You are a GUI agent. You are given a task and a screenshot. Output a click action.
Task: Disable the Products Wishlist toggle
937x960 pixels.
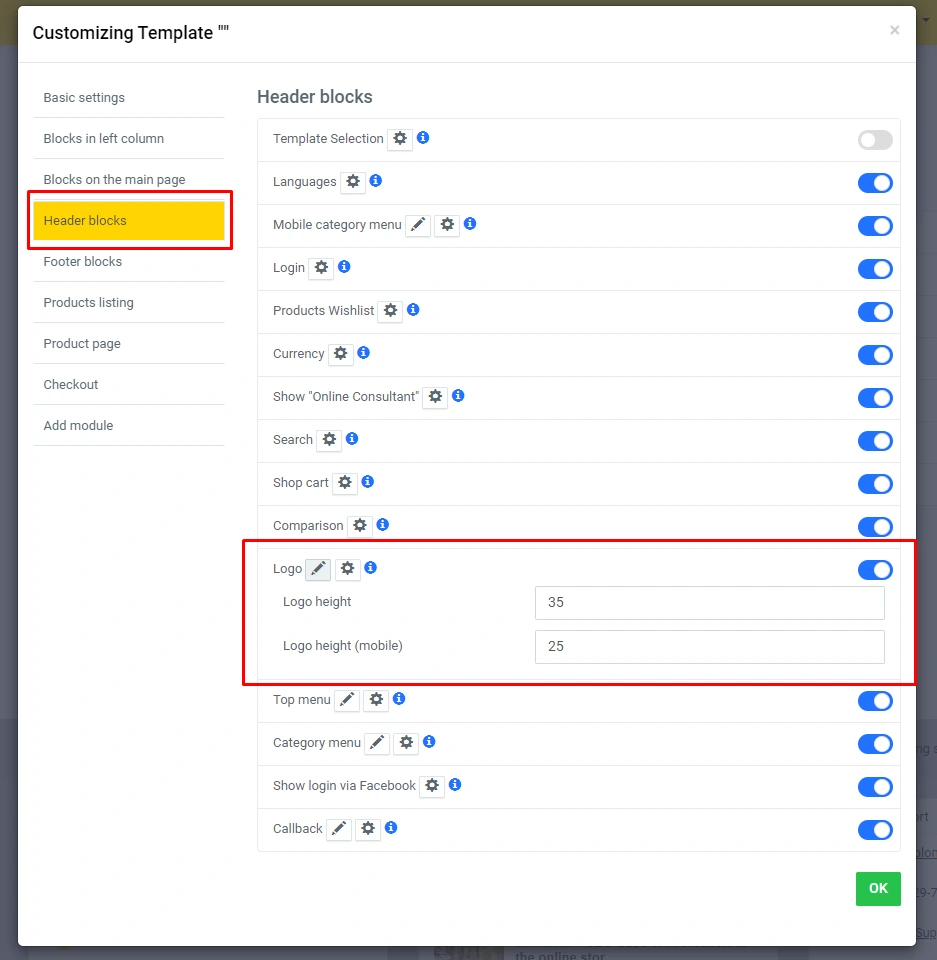(875, 312)
